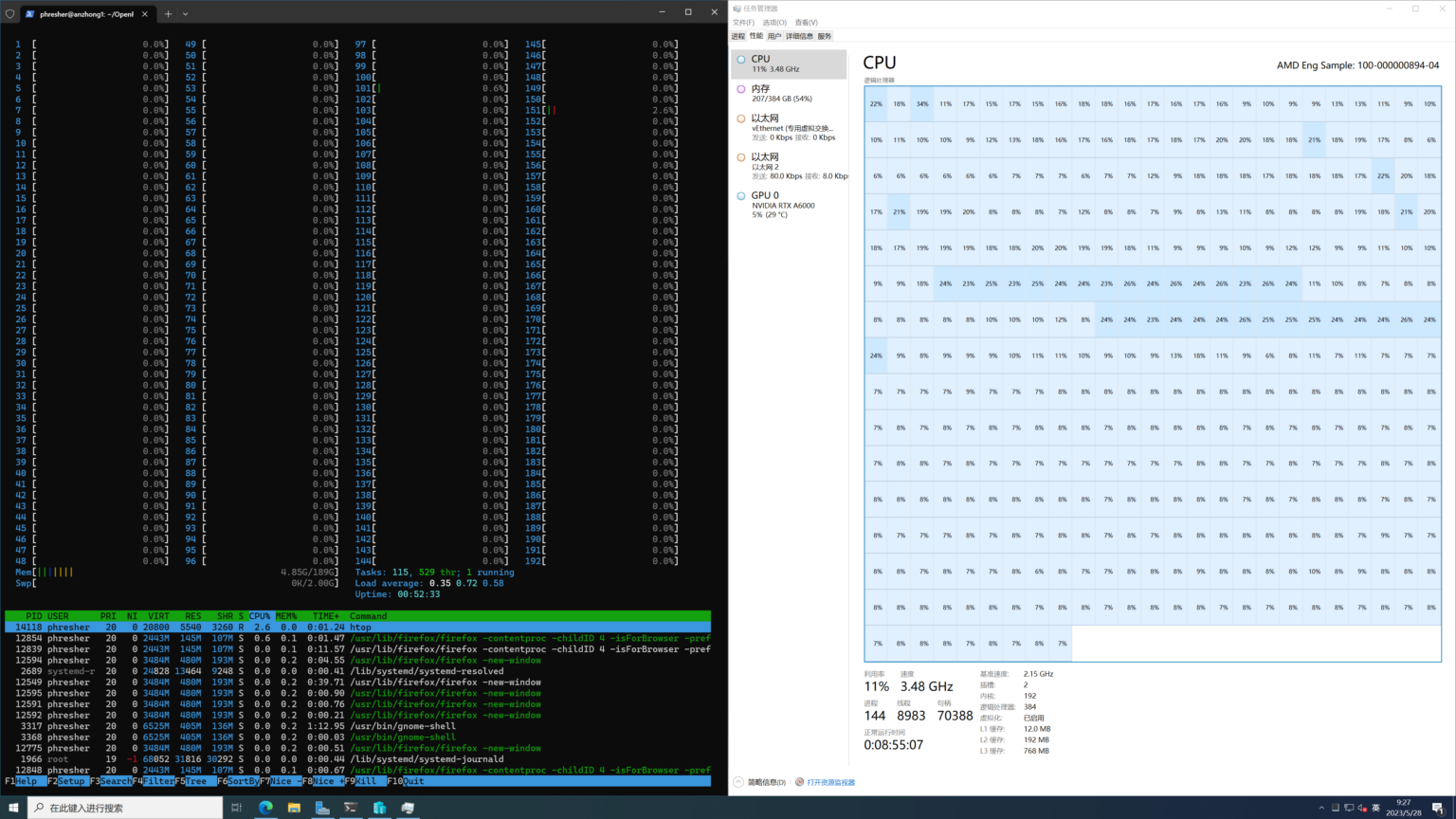Click the muted volume tray icon
The height and width of the screenshot is (819, 1456).
coord(1362,808)
